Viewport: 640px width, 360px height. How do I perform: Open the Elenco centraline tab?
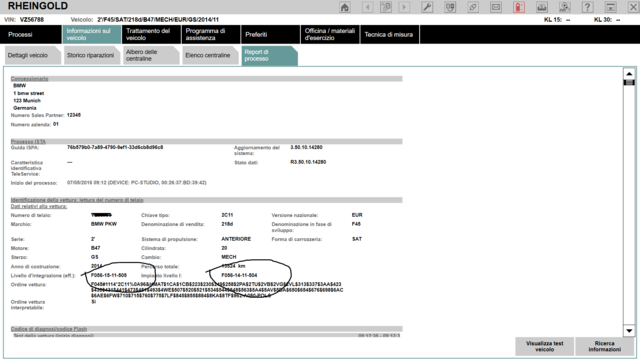[x=209, y=55]
